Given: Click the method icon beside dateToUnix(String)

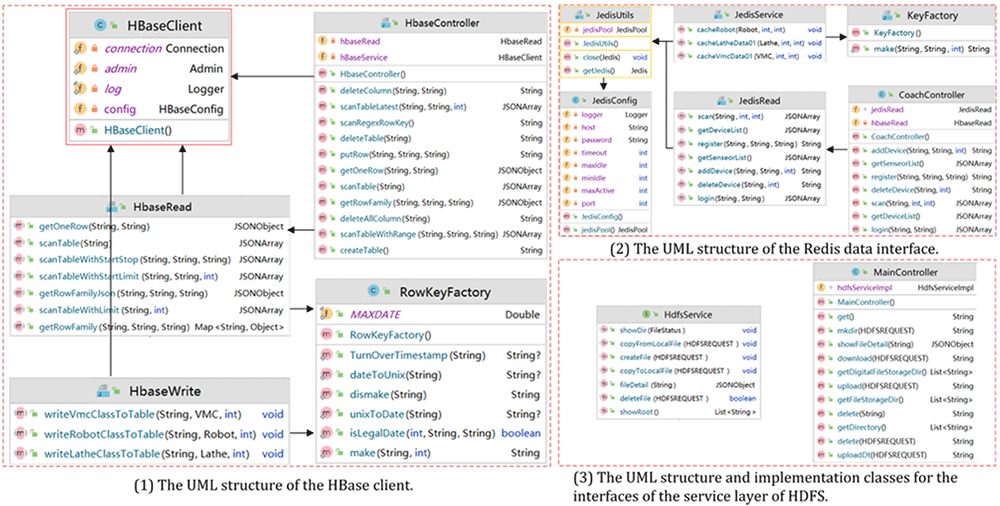Looking at the screenshot, I should tap(327, 375).
